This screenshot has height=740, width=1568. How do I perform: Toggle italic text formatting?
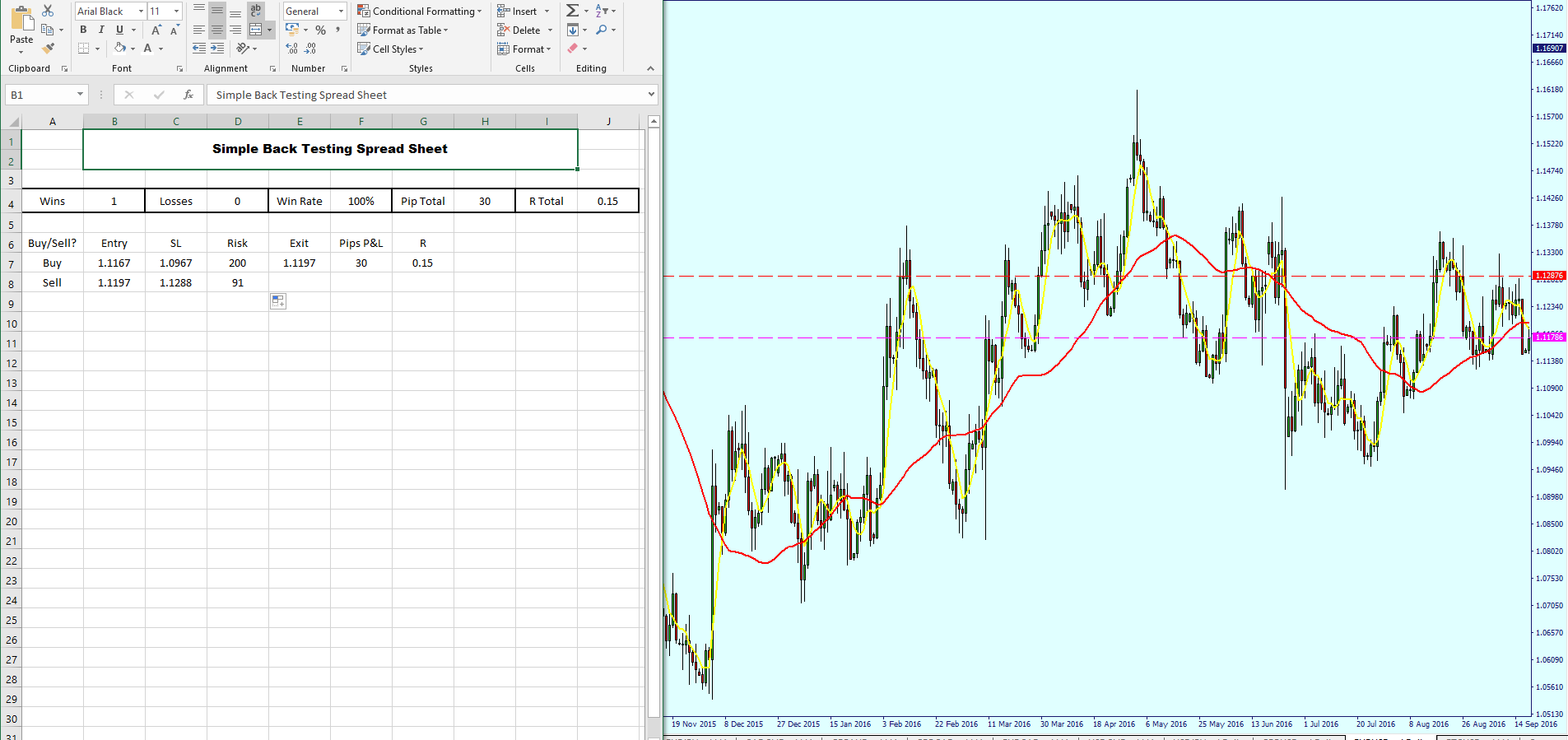pyautogui.click(x=101, y=30)
